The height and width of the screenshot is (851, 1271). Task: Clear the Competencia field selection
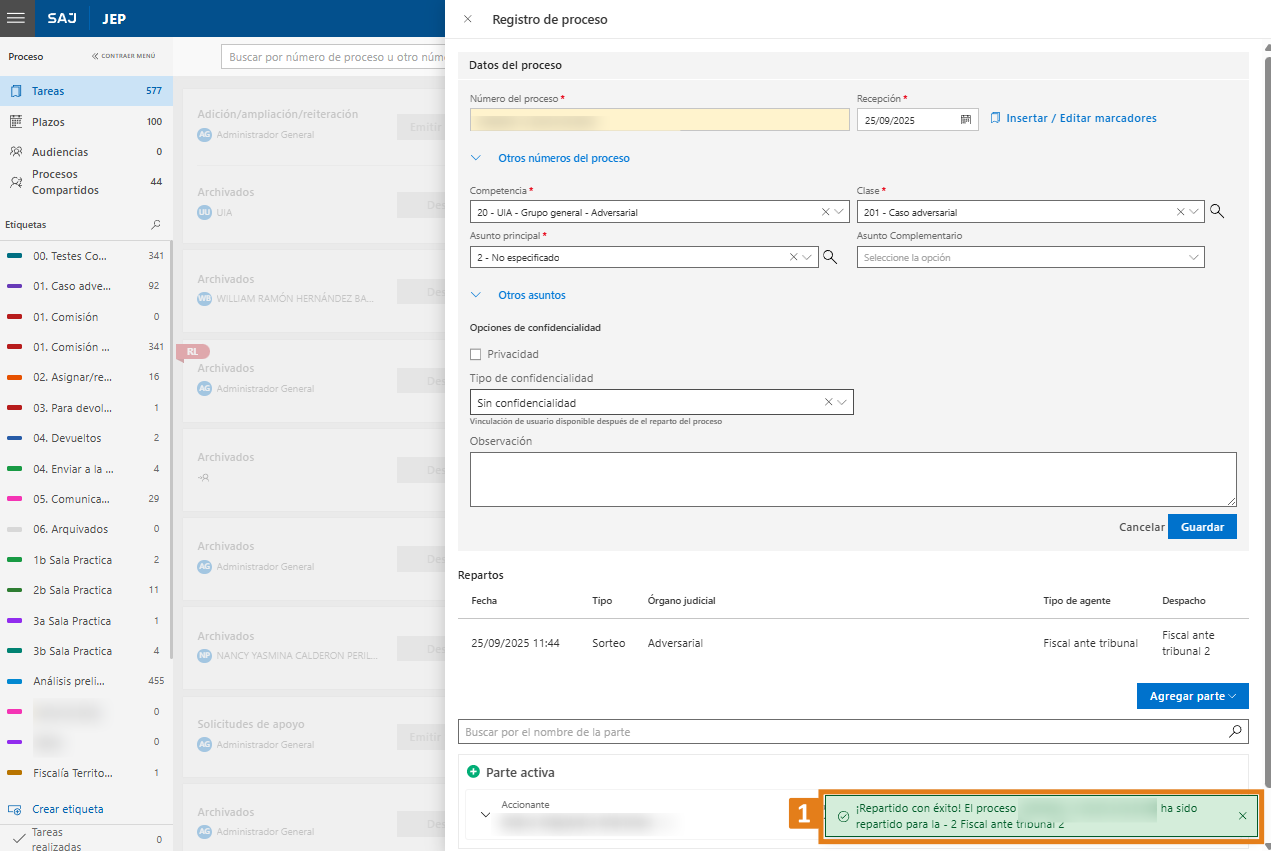click(825, 212)
